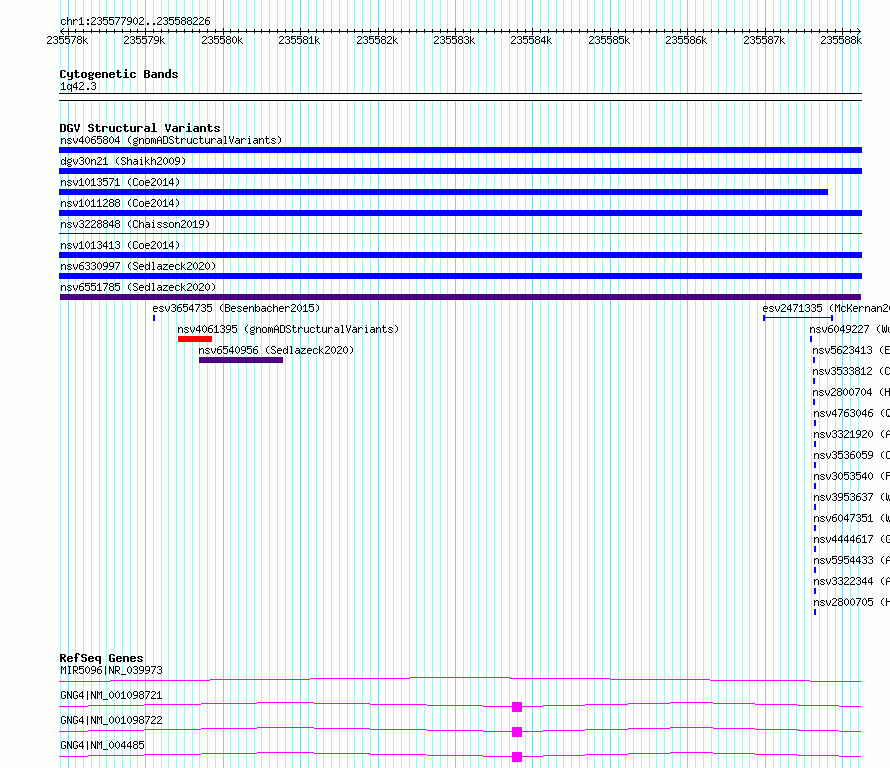
Task: Click the DGV Structural Variants track title
Action: (140, 128)
